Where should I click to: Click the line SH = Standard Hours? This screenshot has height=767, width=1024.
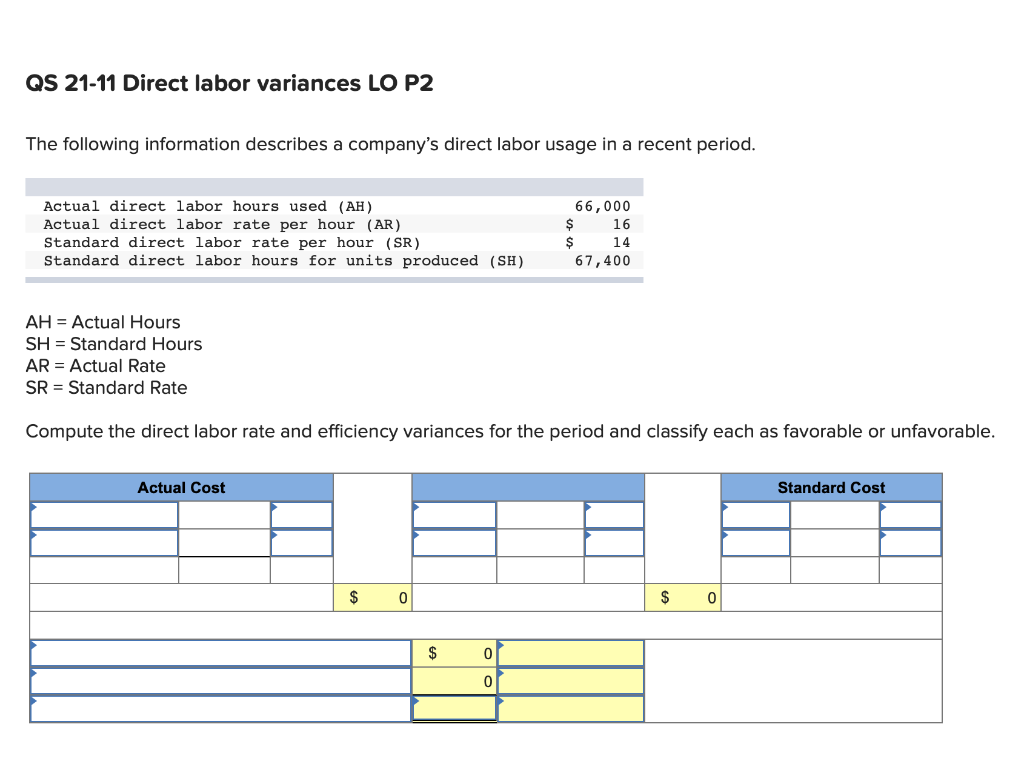(114, 344)
